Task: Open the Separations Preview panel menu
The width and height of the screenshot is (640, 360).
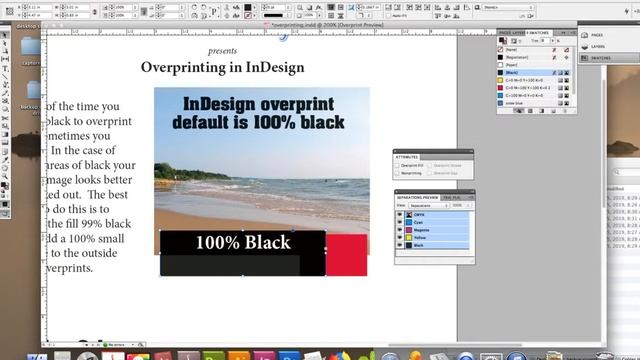Action: 471,198
